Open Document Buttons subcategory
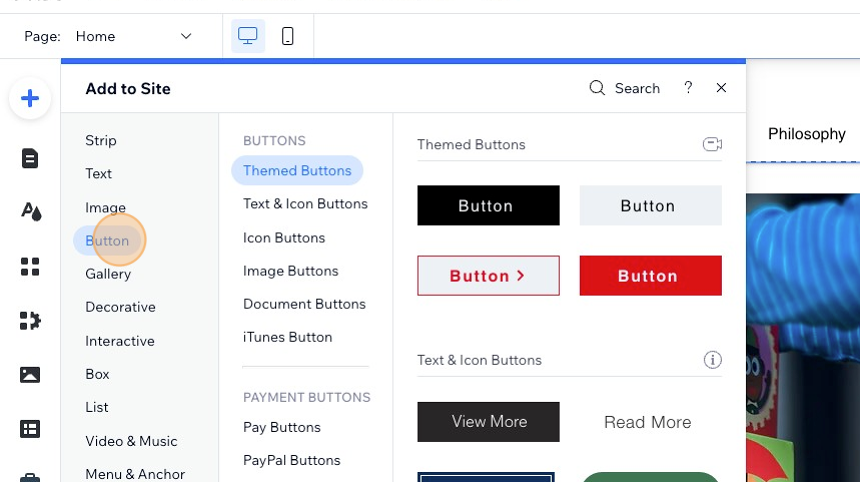This screenshot has height=482, width=860. (304, 304)
